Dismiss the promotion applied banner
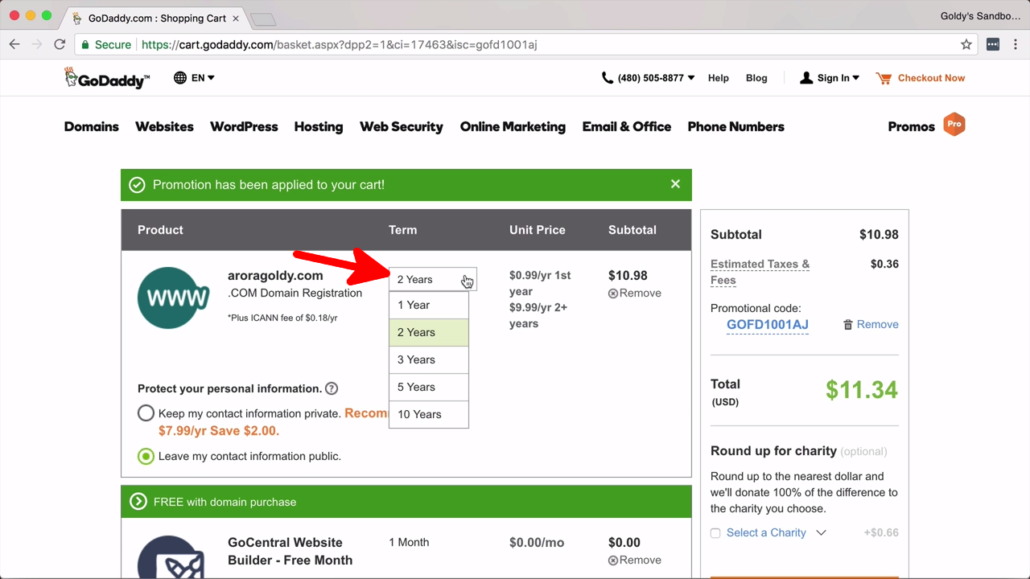The height and width of the screenshot is (579, 1030). (675, 184)
